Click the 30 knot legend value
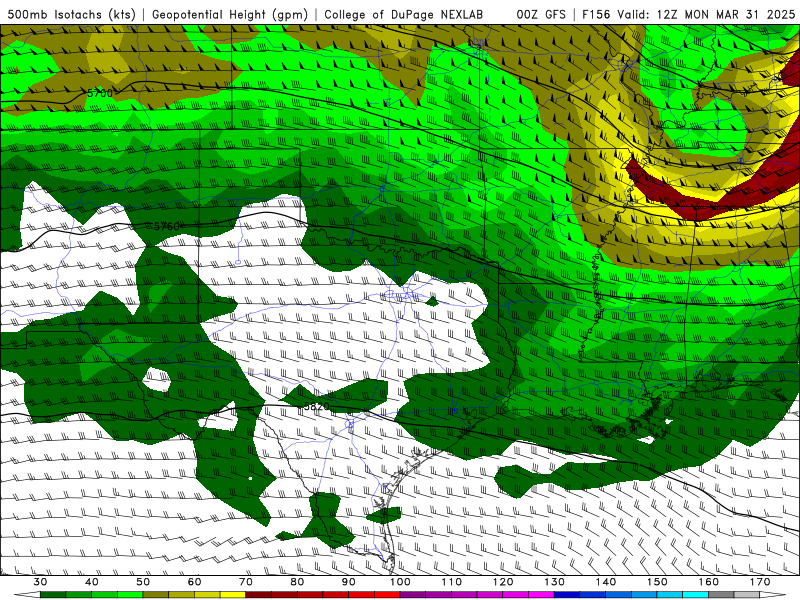Viewport: 800px width, 600px height. pyautogui.click(x=40, y=582)
